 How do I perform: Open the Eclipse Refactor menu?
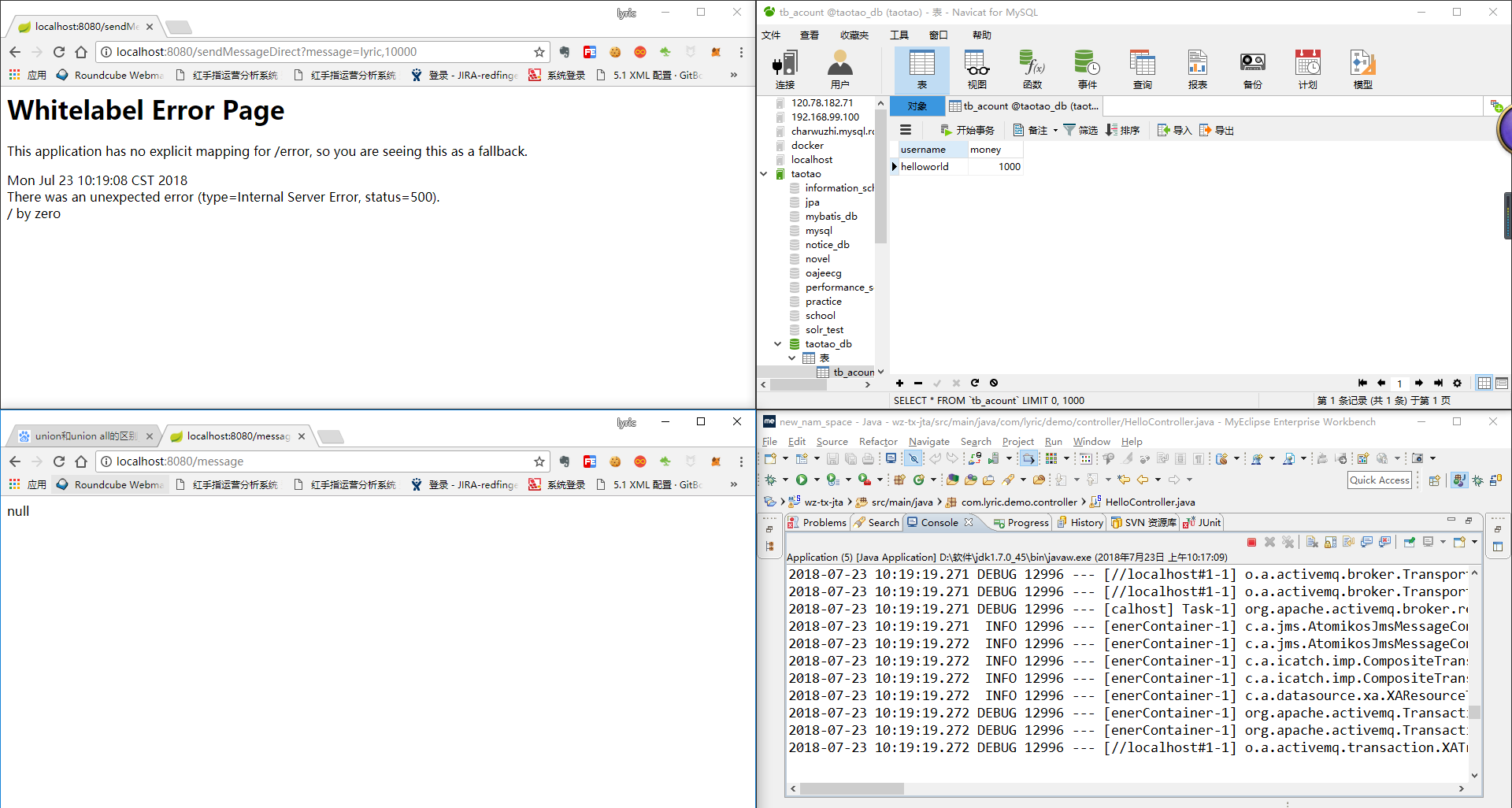point(878,442)
